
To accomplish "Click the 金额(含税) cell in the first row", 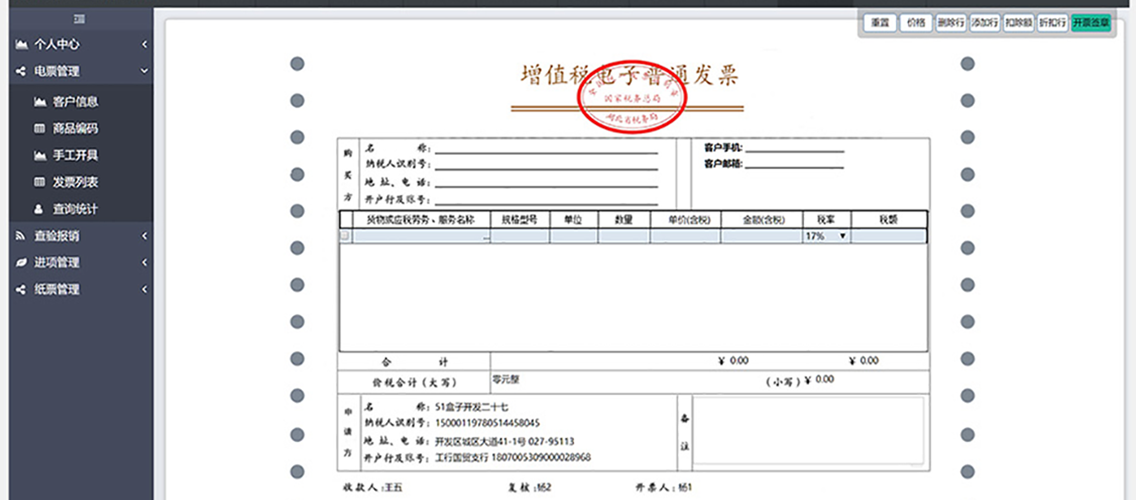I will click(x=761, y=236).
